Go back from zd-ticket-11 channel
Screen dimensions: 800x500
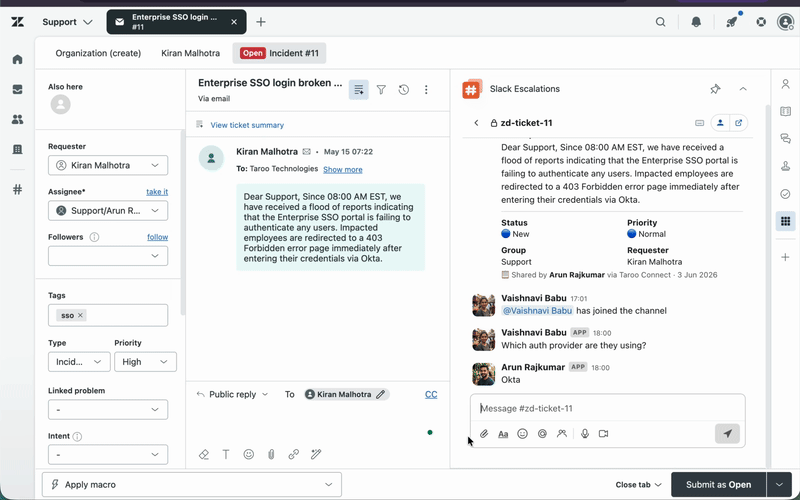(476, 123)
